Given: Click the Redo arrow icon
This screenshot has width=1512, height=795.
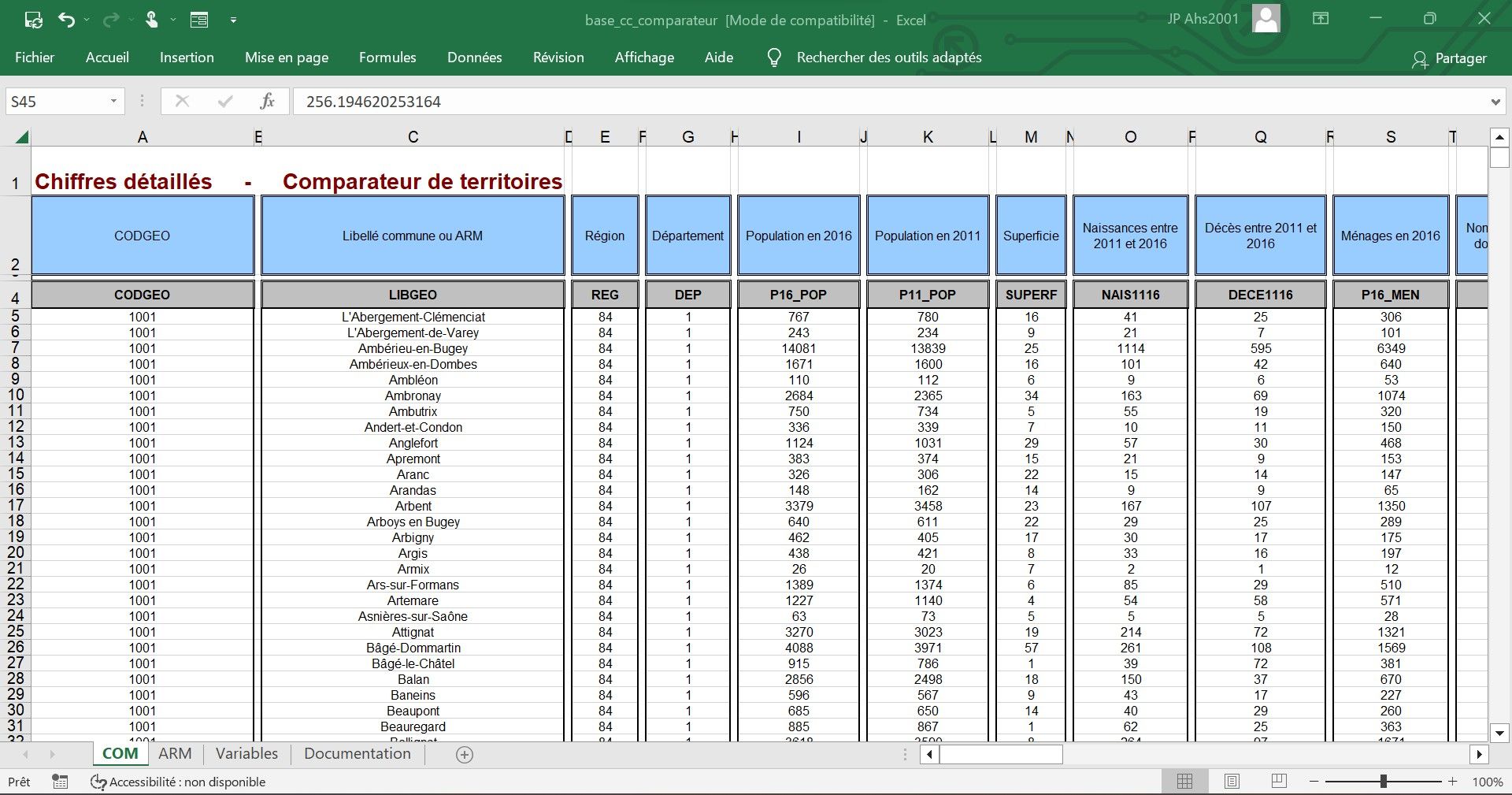Looking at the screenshot, I should point(110,20).
